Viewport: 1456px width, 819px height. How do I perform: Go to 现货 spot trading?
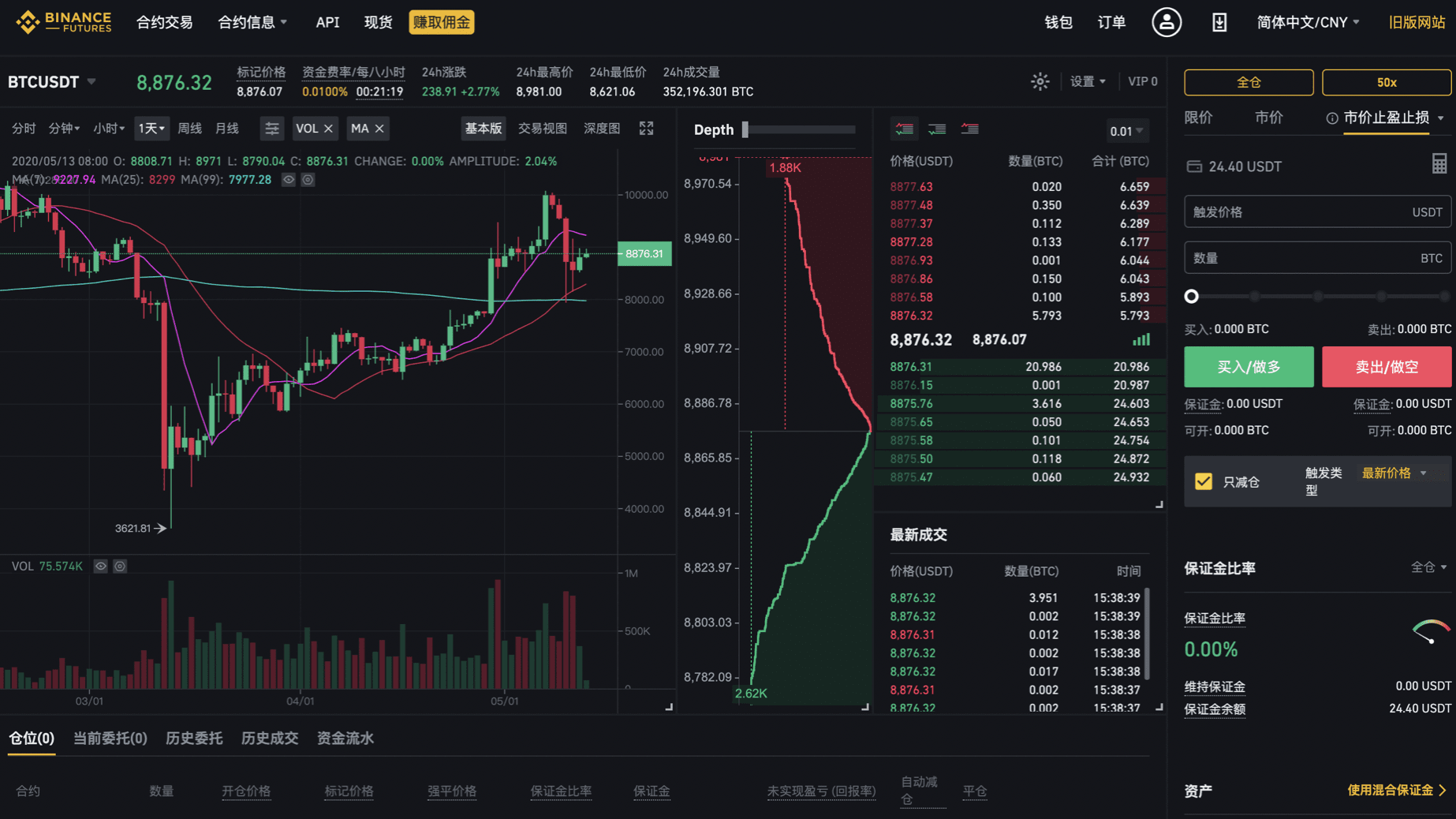coord(378,22)
